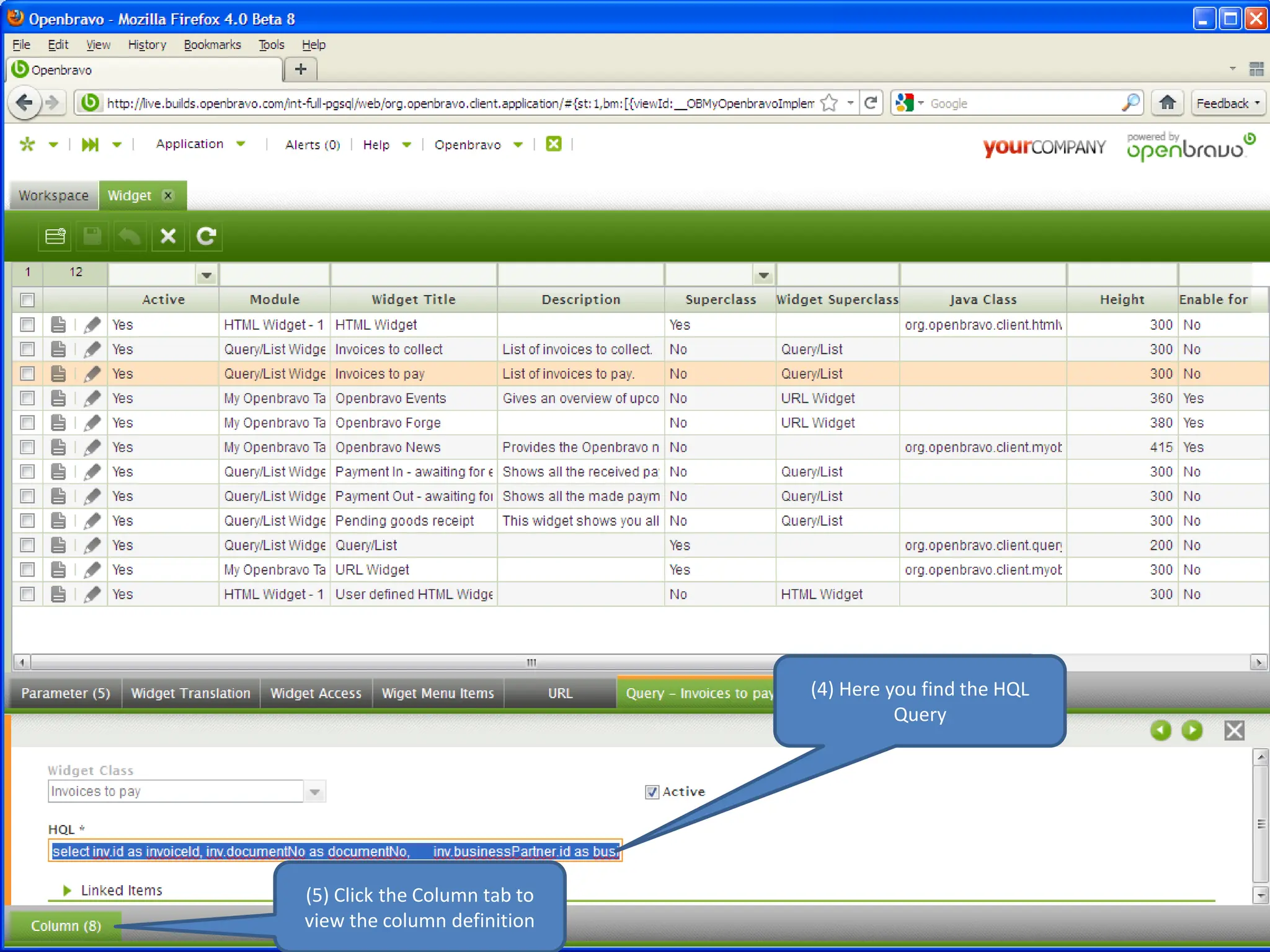The height and width of the screenshot is (952, 1270).
Task: Click the Alerts (0) link
Action: click(x=313, y=144)
